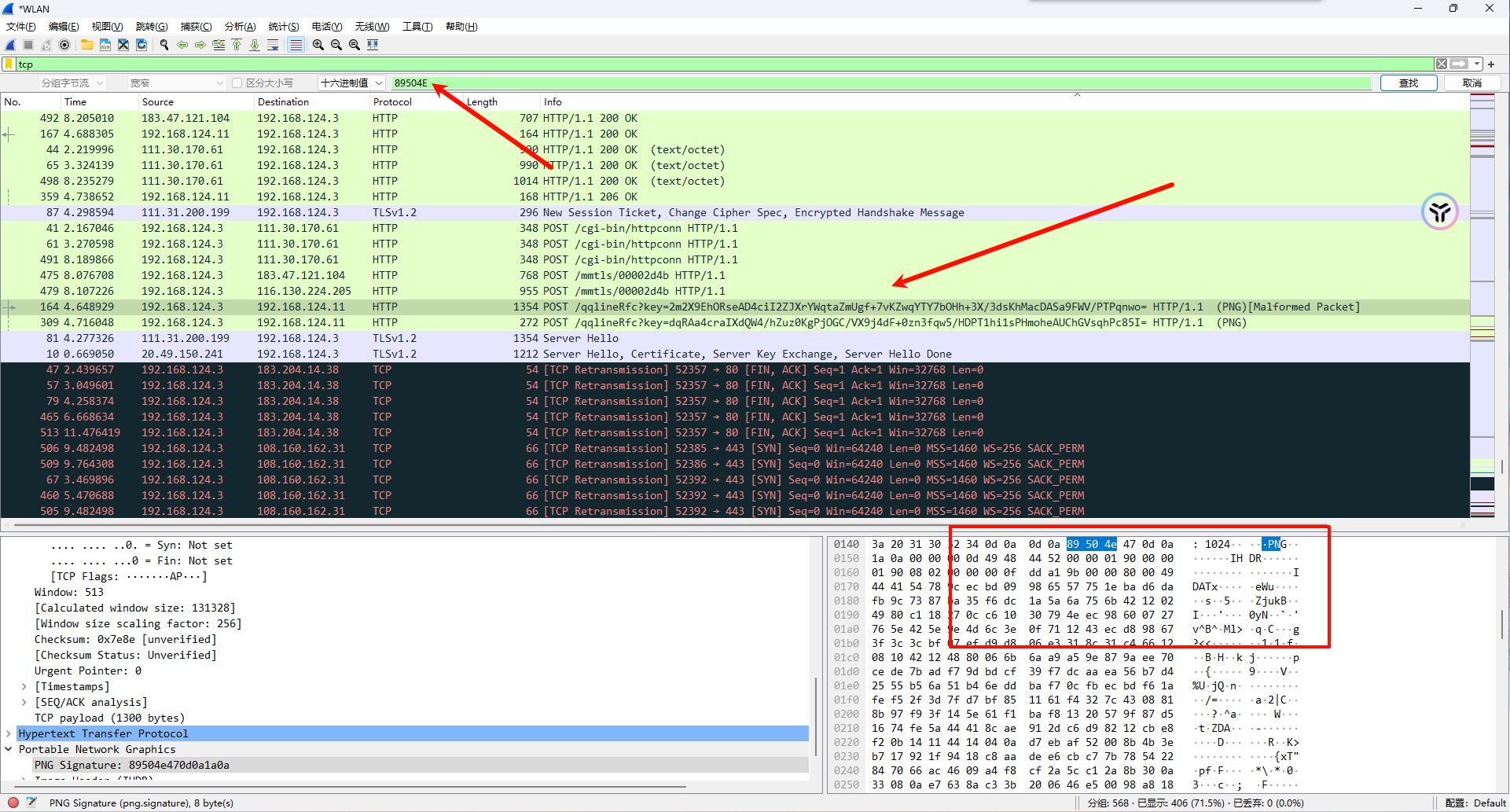Expand the [Timestamps] section
1510x812 pixels.
(24, 686)
